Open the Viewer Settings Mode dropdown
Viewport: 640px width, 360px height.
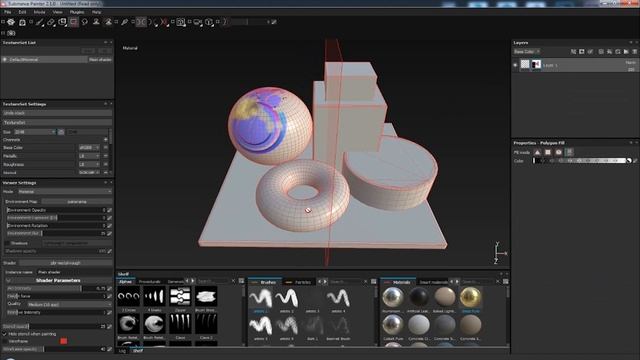point(64,191)
